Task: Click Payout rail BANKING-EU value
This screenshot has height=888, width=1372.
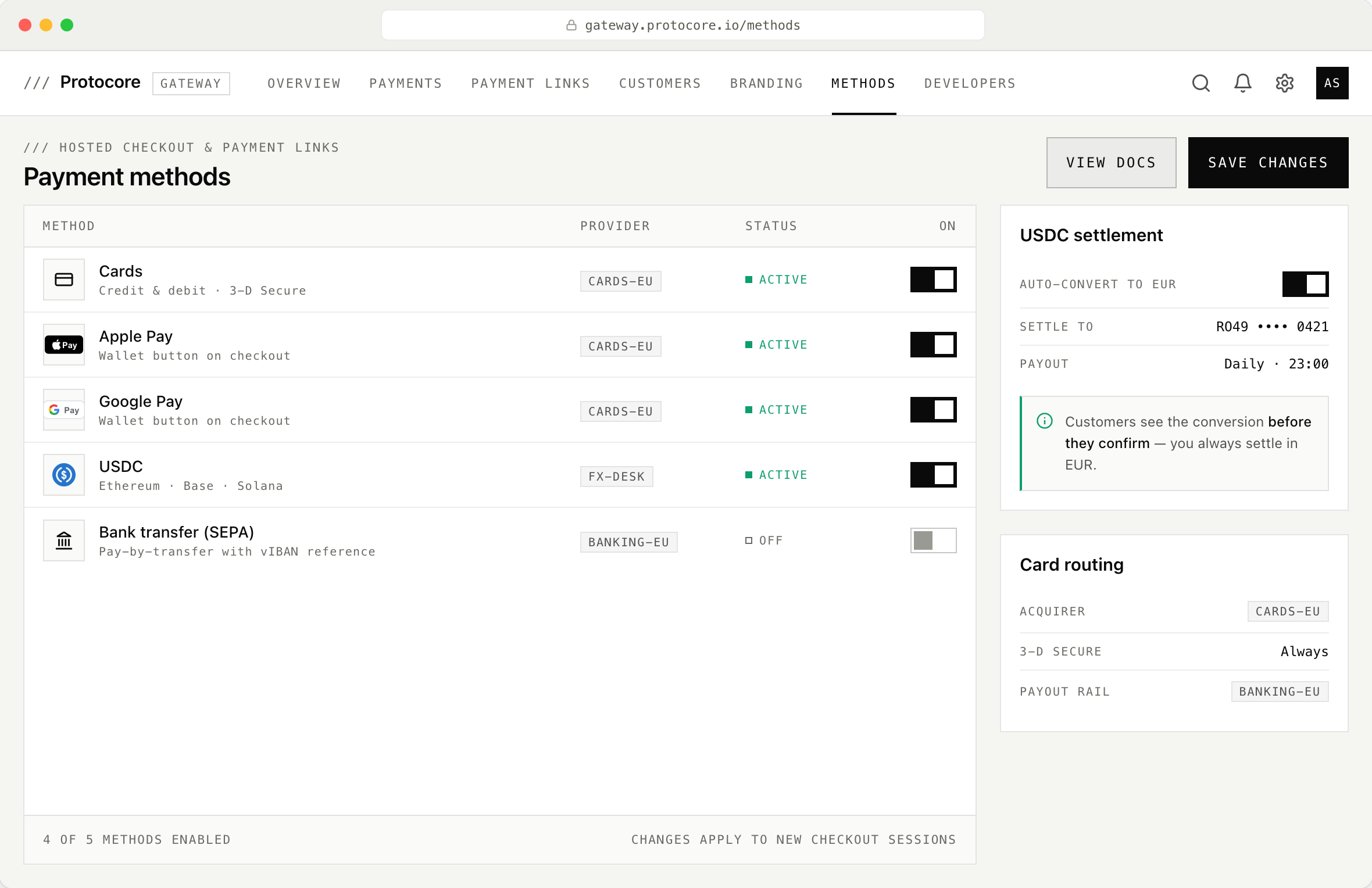Action: coord(1280,692)
